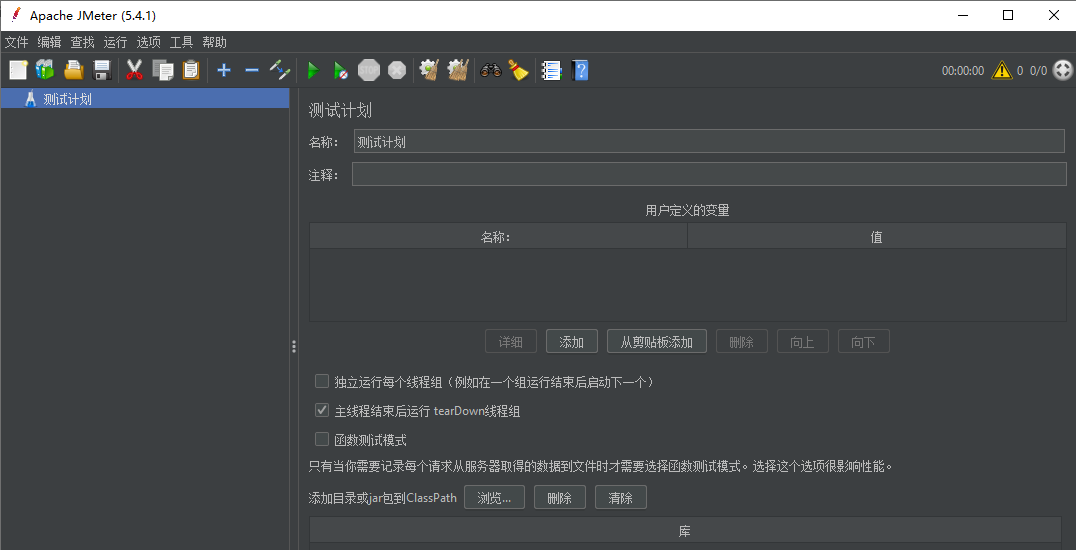This screenshot has width=1076, height=550.
Task: Open the 运行 menu
Action: (115, 43)
